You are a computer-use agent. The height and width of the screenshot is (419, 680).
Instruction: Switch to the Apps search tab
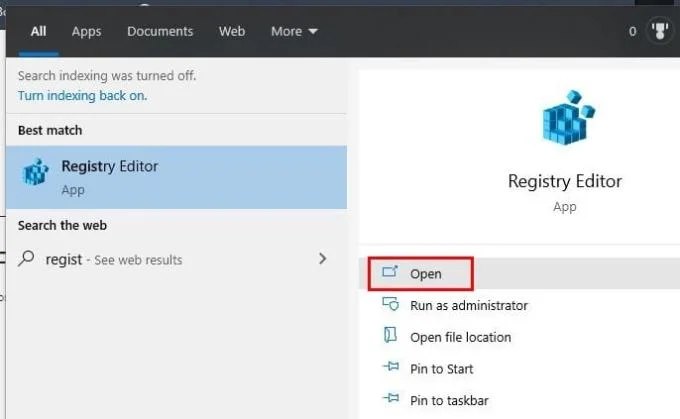(x=86, y=31)
